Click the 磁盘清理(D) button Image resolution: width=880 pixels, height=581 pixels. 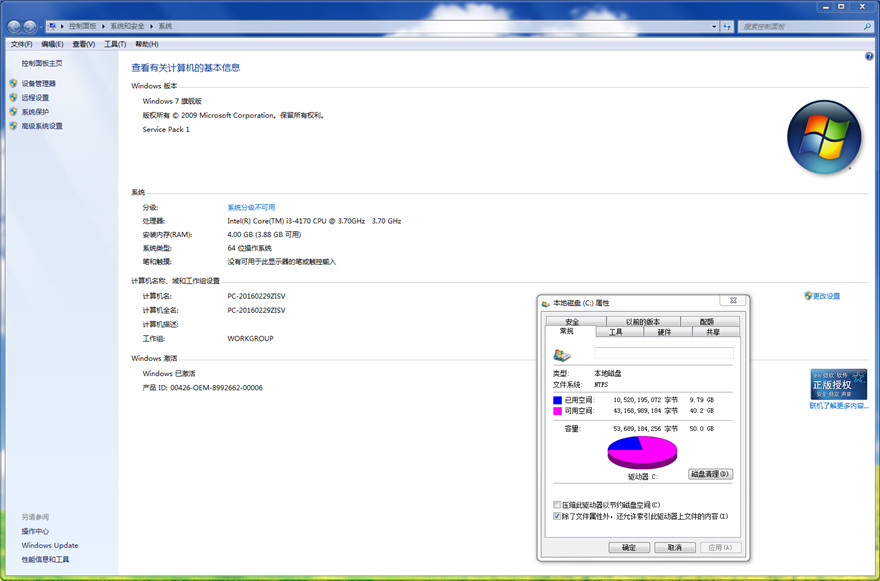[x=711, y=474]
